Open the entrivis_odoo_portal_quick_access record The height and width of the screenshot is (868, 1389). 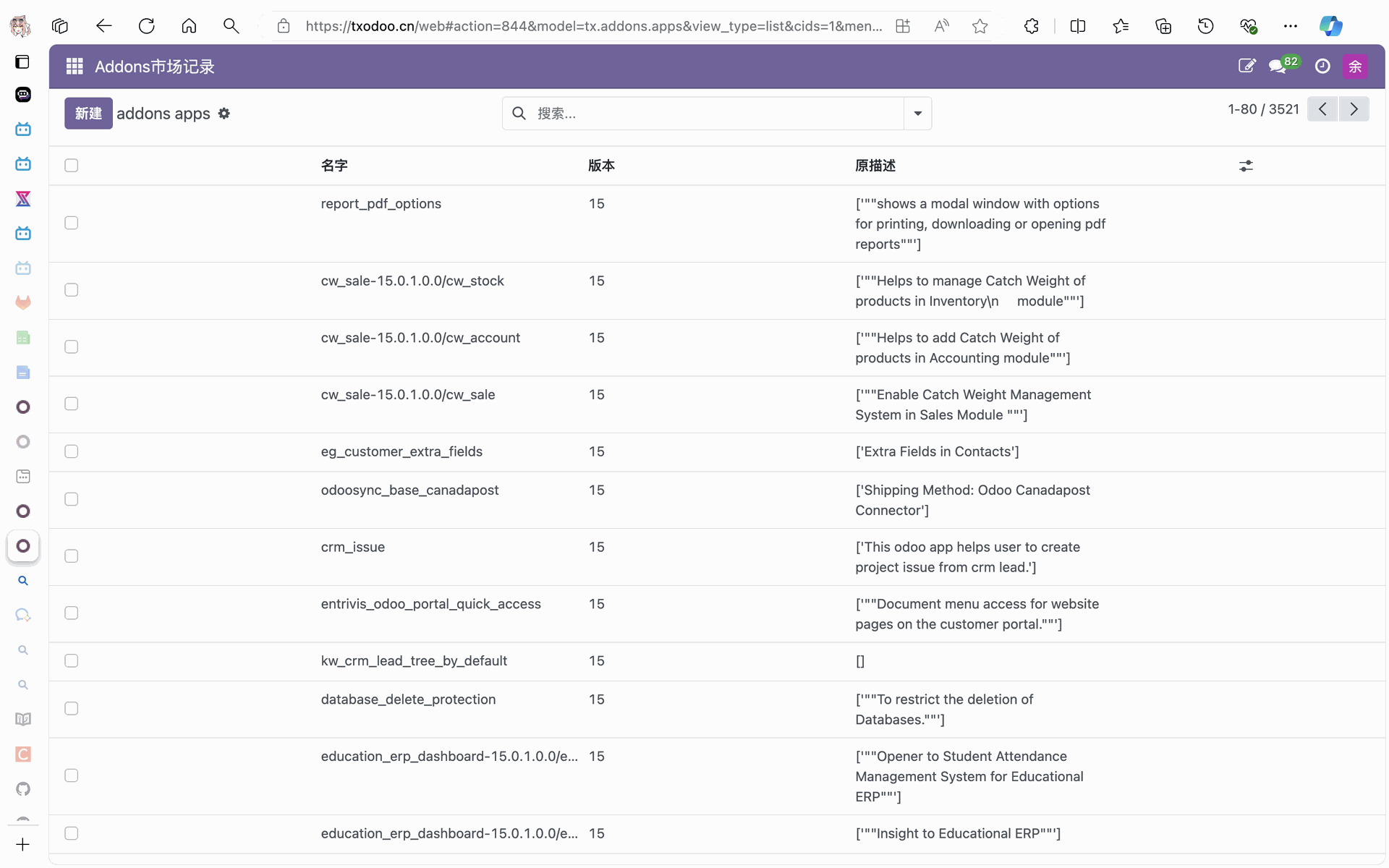(x=430, y=604)
